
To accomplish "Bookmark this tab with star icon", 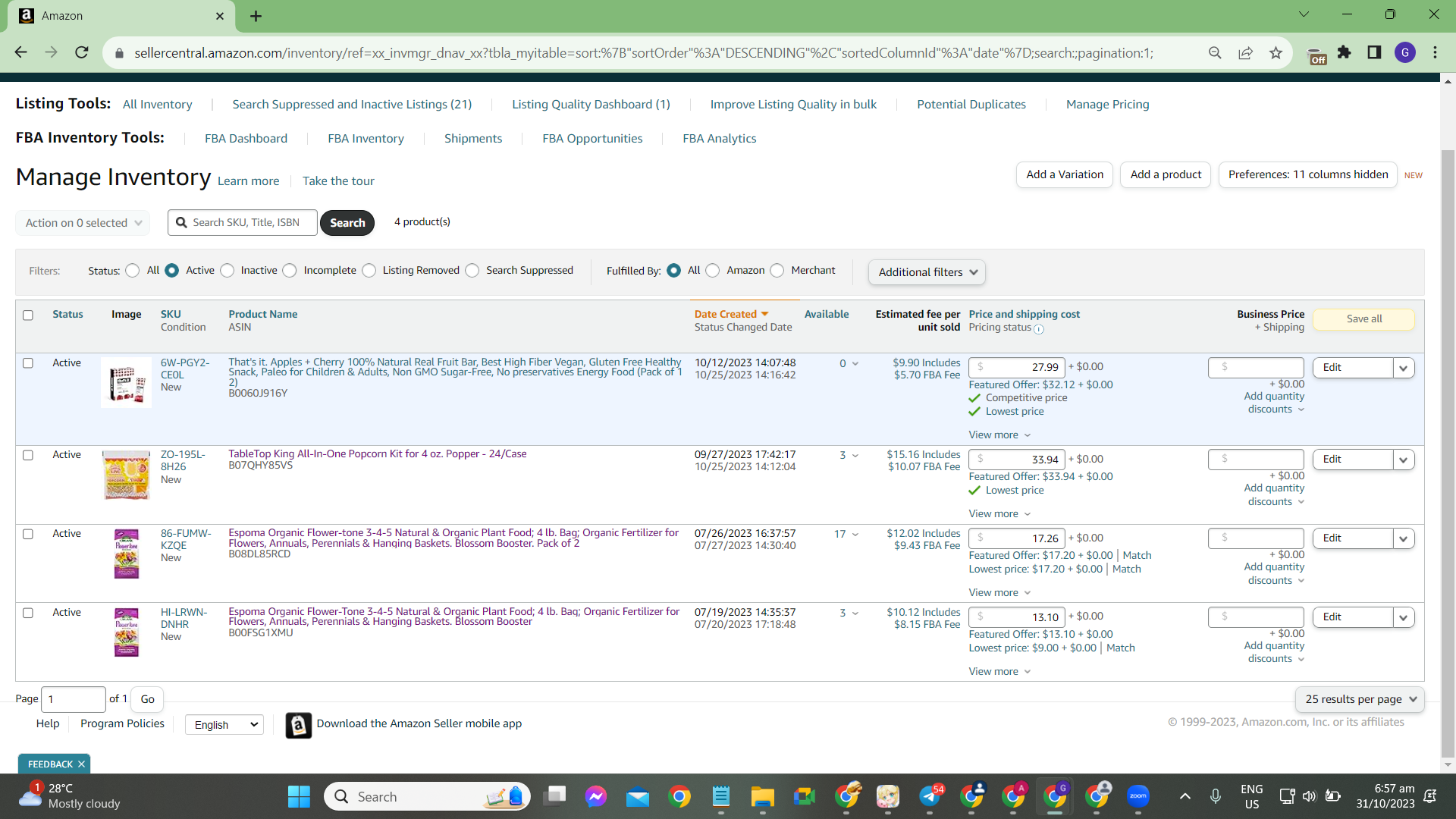I will (1276, 52).
